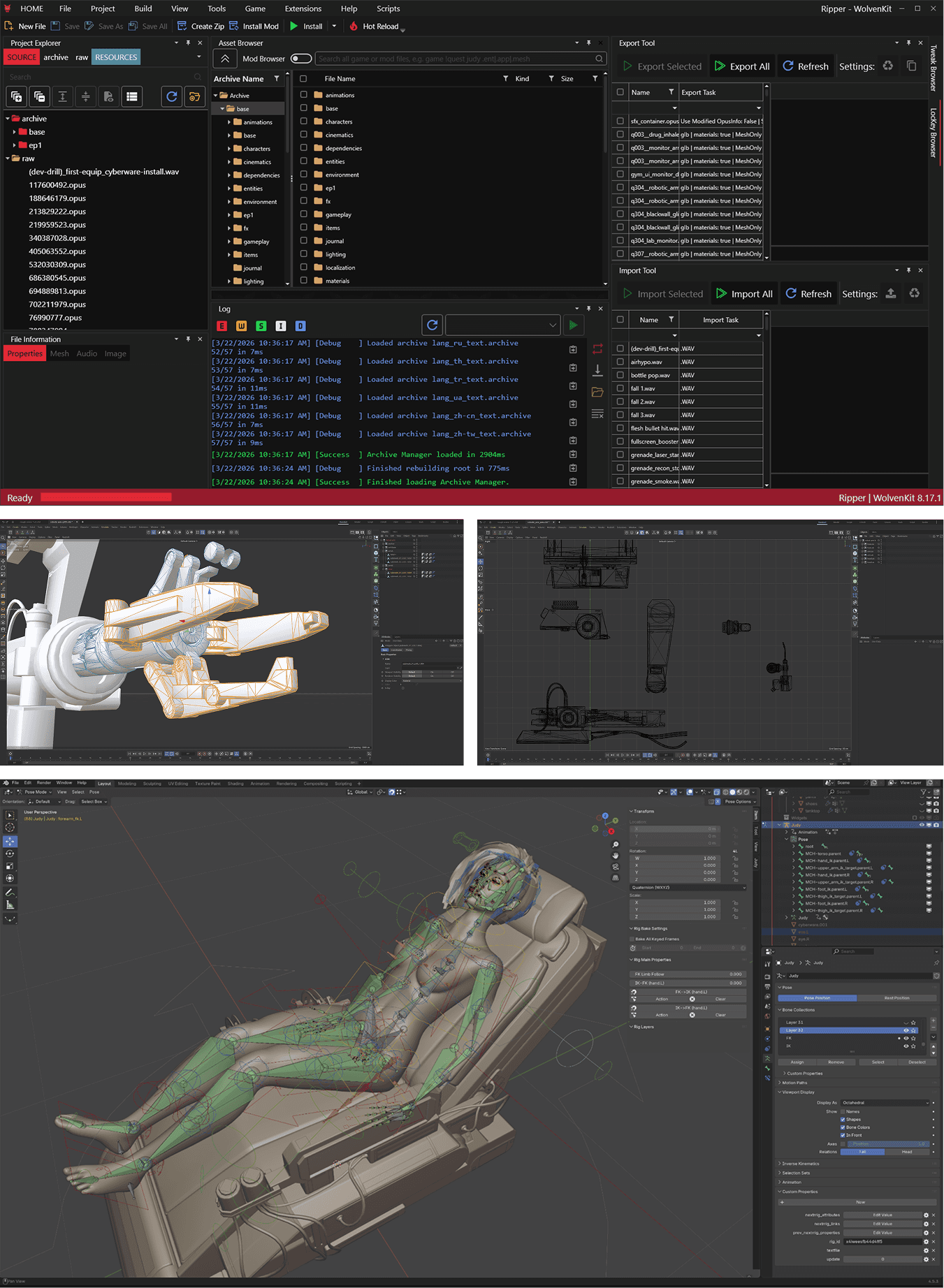Viewport: 944px width, 1288px height.
Task: Expand the ep1 folder in Project Explorer
Action: click(14, 145)
